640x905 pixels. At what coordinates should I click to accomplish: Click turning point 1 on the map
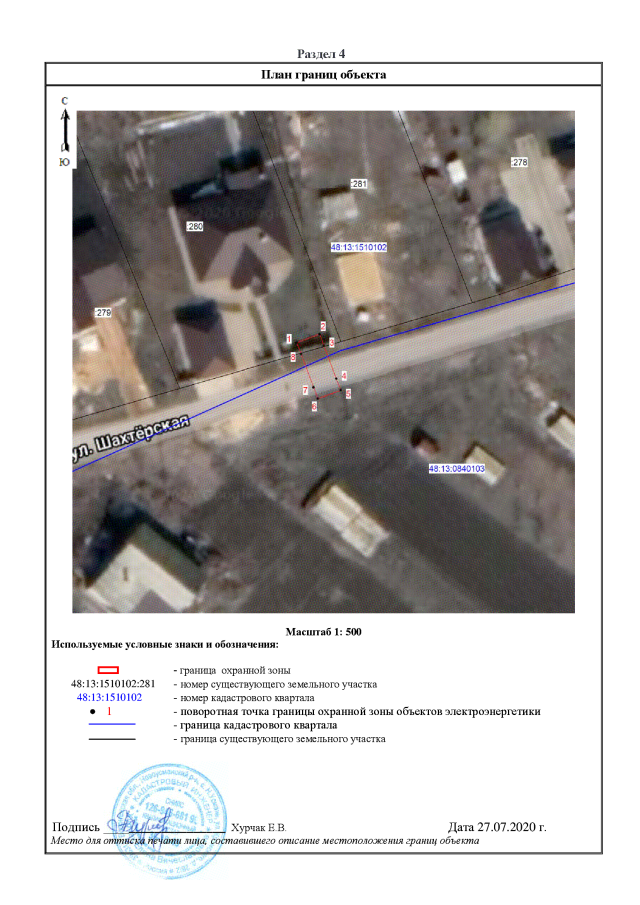[289, 339]
